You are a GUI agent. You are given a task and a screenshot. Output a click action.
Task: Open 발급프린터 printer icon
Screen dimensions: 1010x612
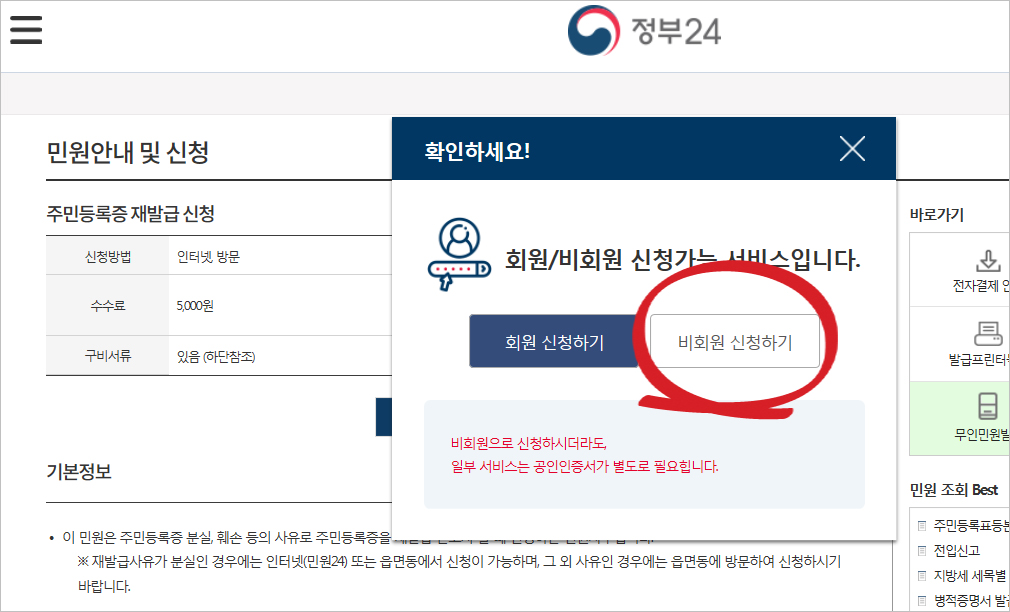(x=987, y=334)
